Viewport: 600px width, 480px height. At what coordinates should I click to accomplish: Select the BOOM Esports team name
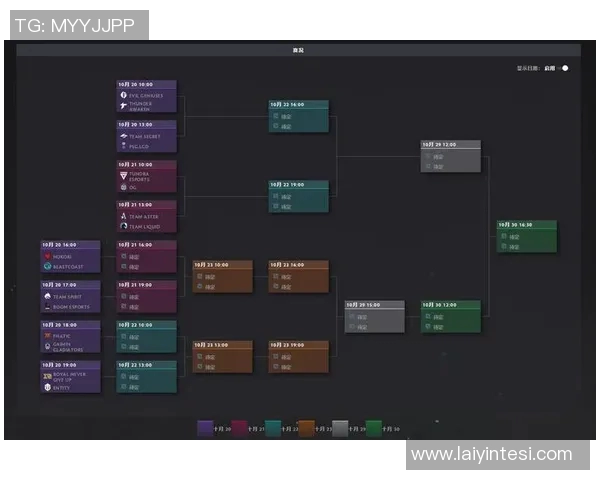(71, 307)
